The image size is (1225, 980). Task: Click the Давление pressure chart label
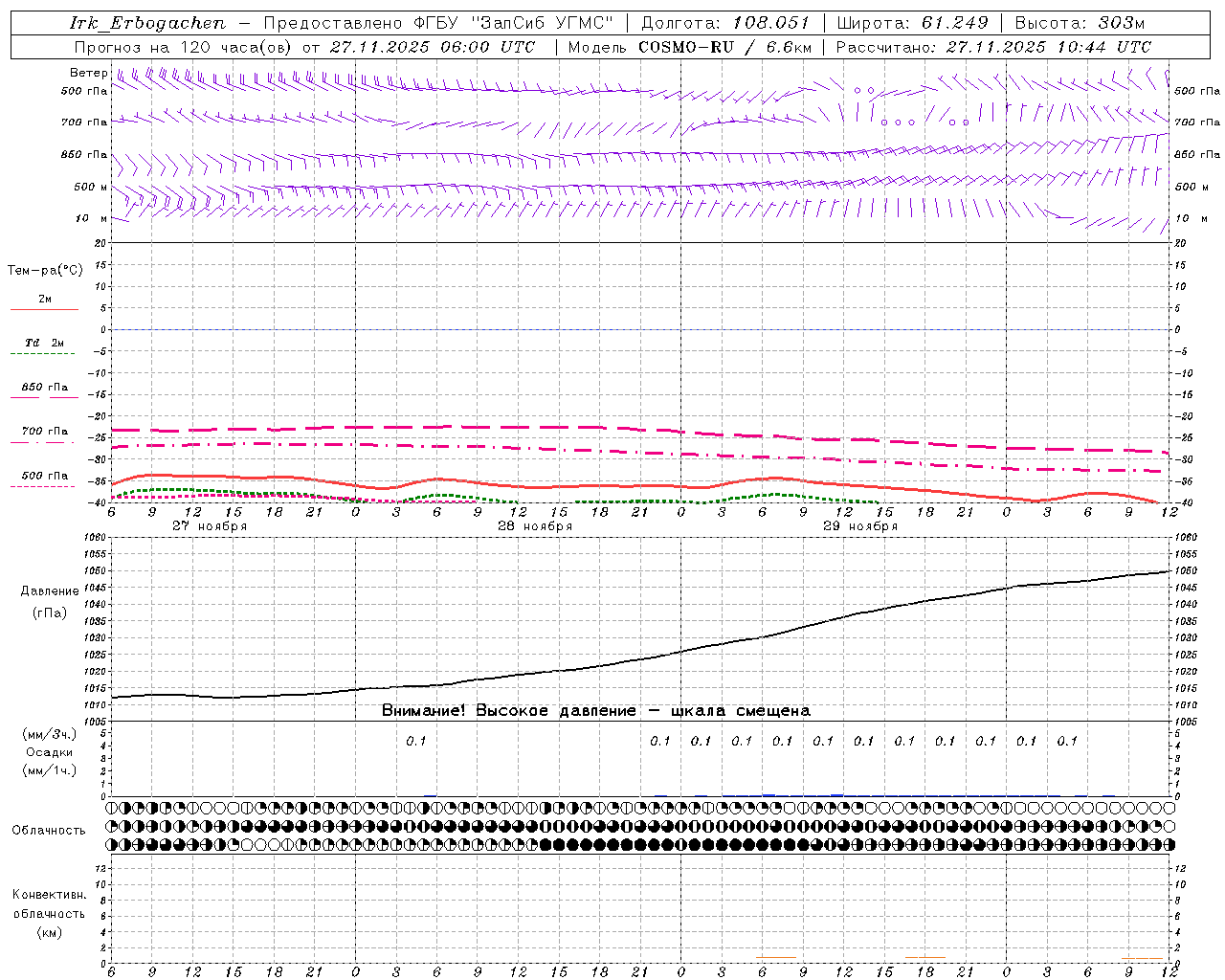click(x=50, y=591)
